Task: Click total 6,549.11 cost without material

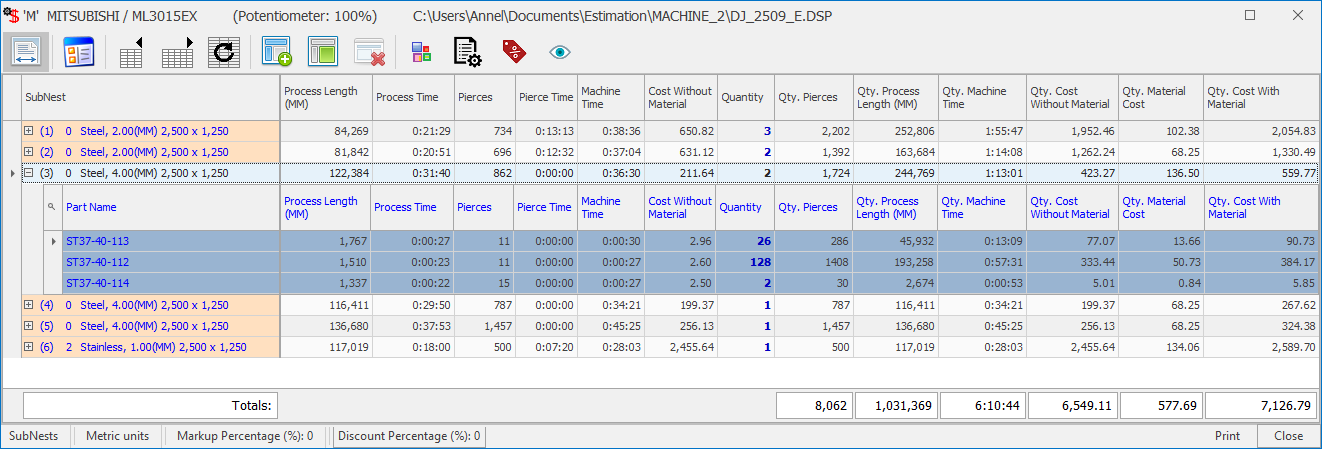Action: point(1072,406)
